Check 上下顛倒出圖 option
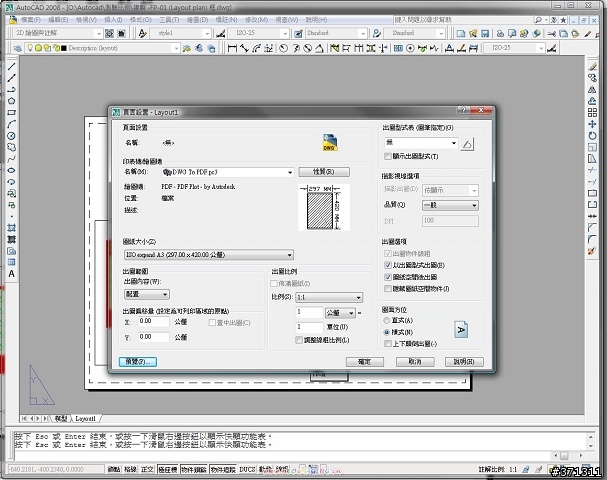Image resolution: width=607 pixels, height=480 pixels. click(x=388, y=343)
